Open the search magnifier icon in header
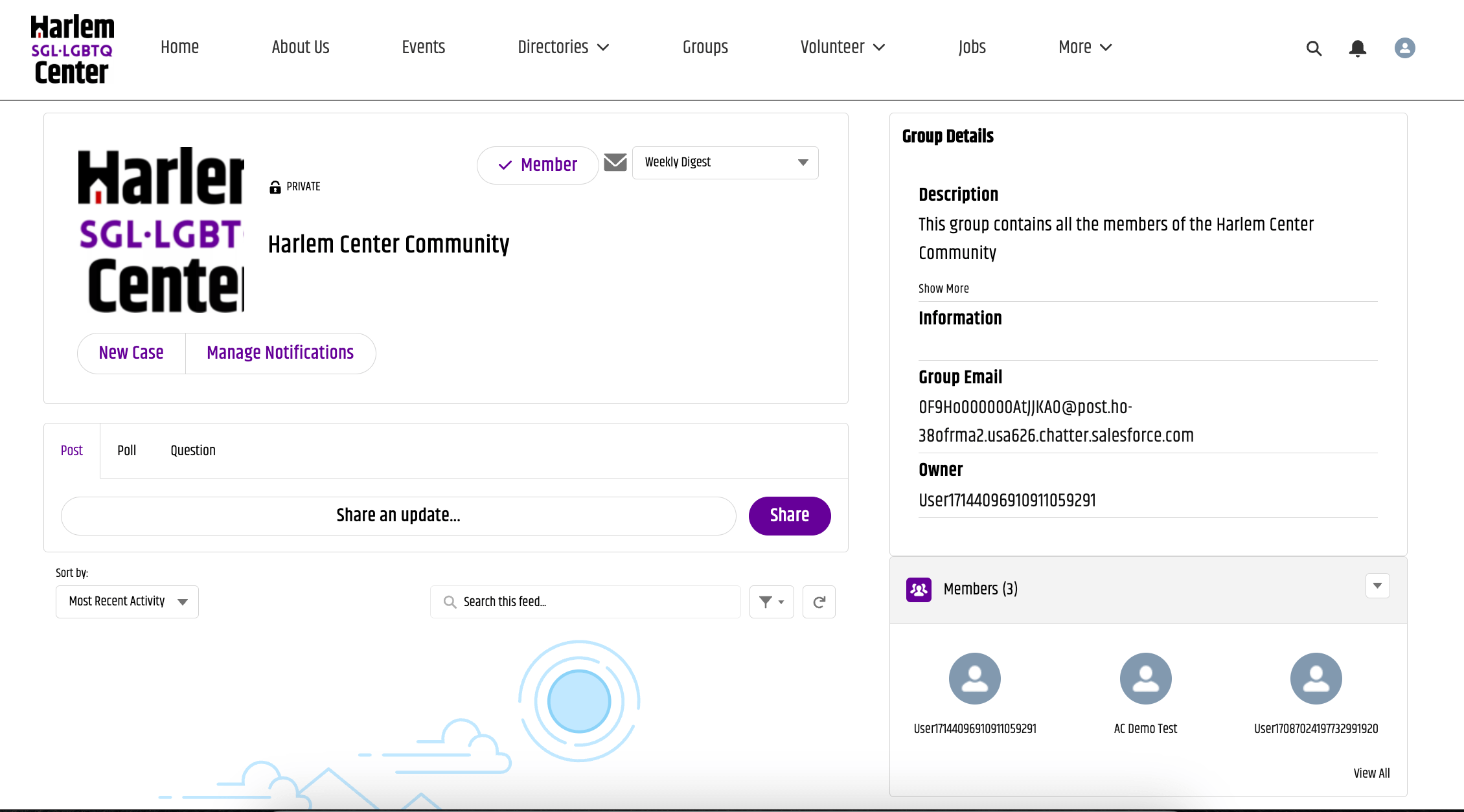This screenshot has height=812, width=1464. pos(1314,48)
